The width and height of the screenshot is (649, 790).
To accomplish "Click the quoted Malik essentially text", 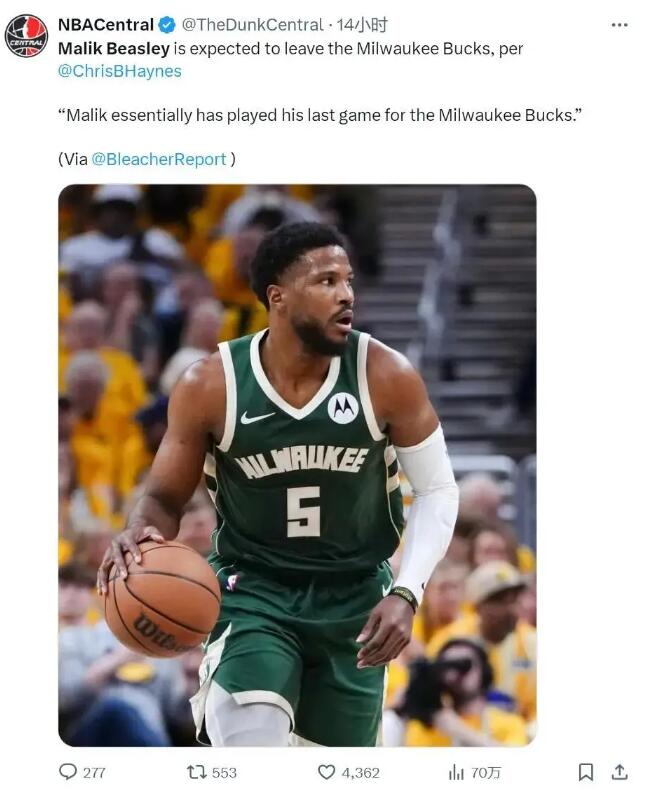I will pos(320,115).
